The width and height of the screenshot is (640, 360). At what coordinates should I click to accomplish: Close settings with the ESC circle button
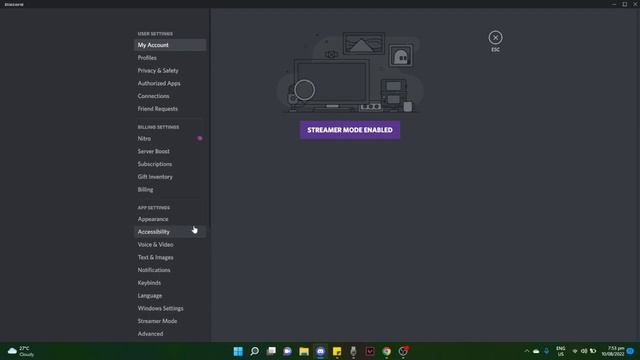pyautogui.click(x=495, y=38)
